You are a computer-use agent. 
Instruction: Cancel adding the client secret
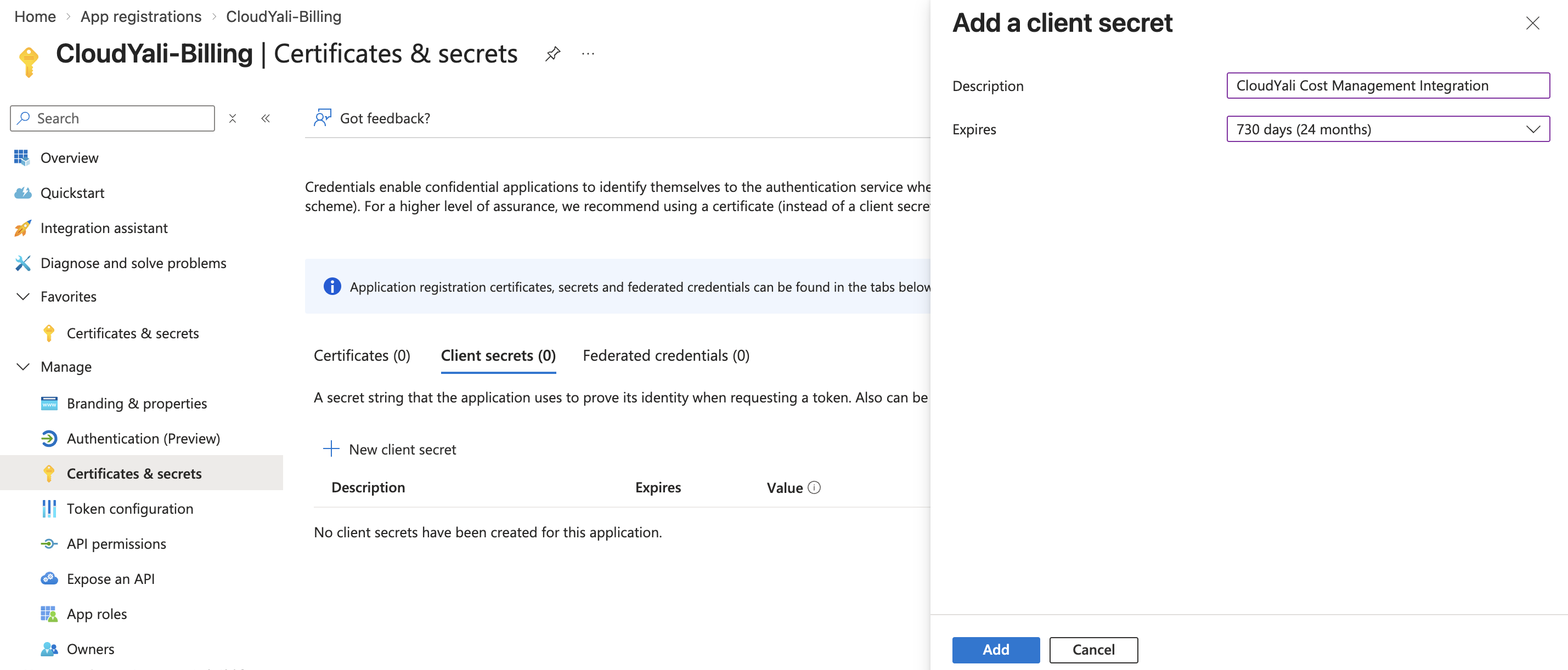click(x=1093, y=649)
